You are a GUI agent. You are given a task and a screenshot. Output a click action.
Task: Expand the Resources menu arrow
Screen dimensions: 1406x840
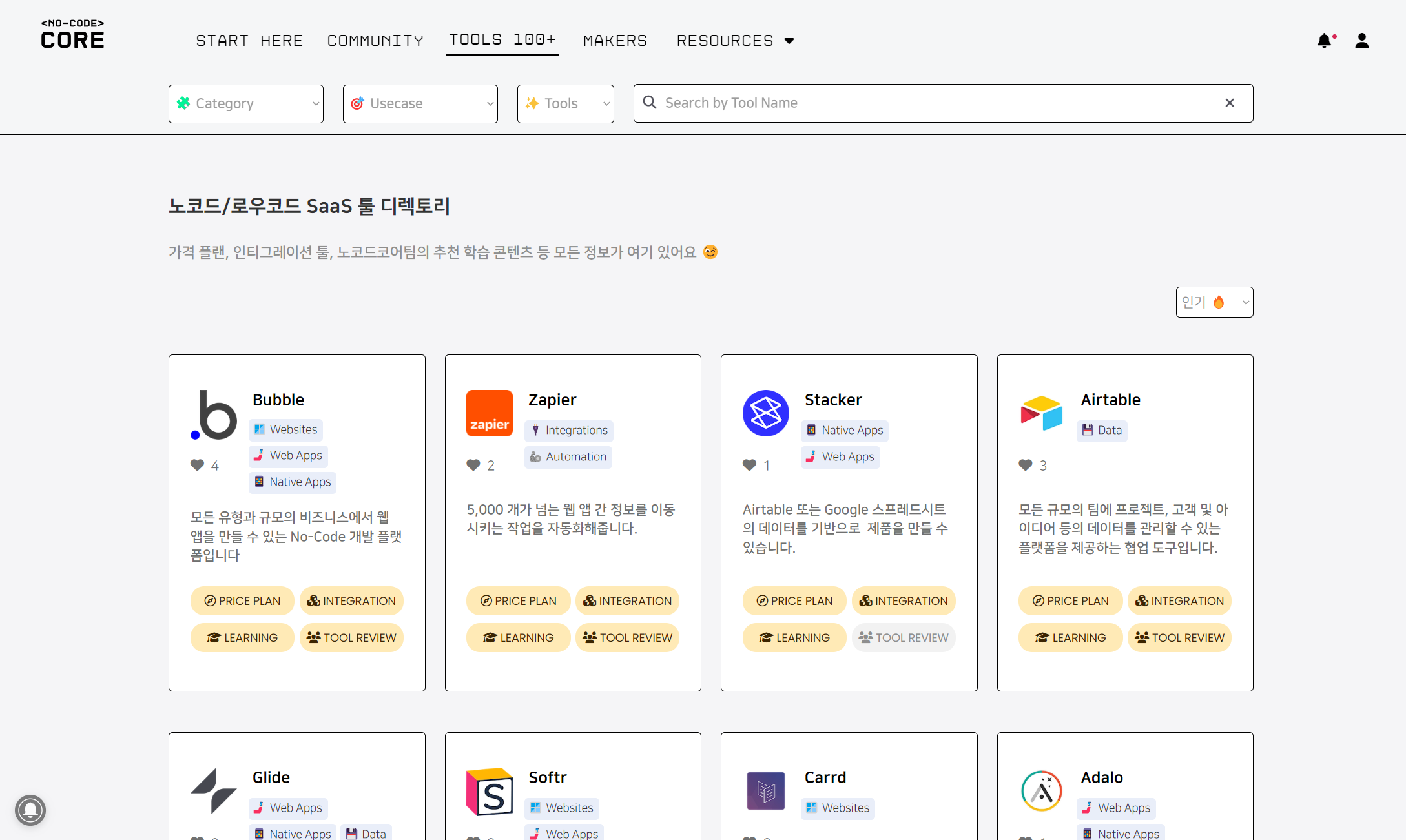click(x=789, y=41)
